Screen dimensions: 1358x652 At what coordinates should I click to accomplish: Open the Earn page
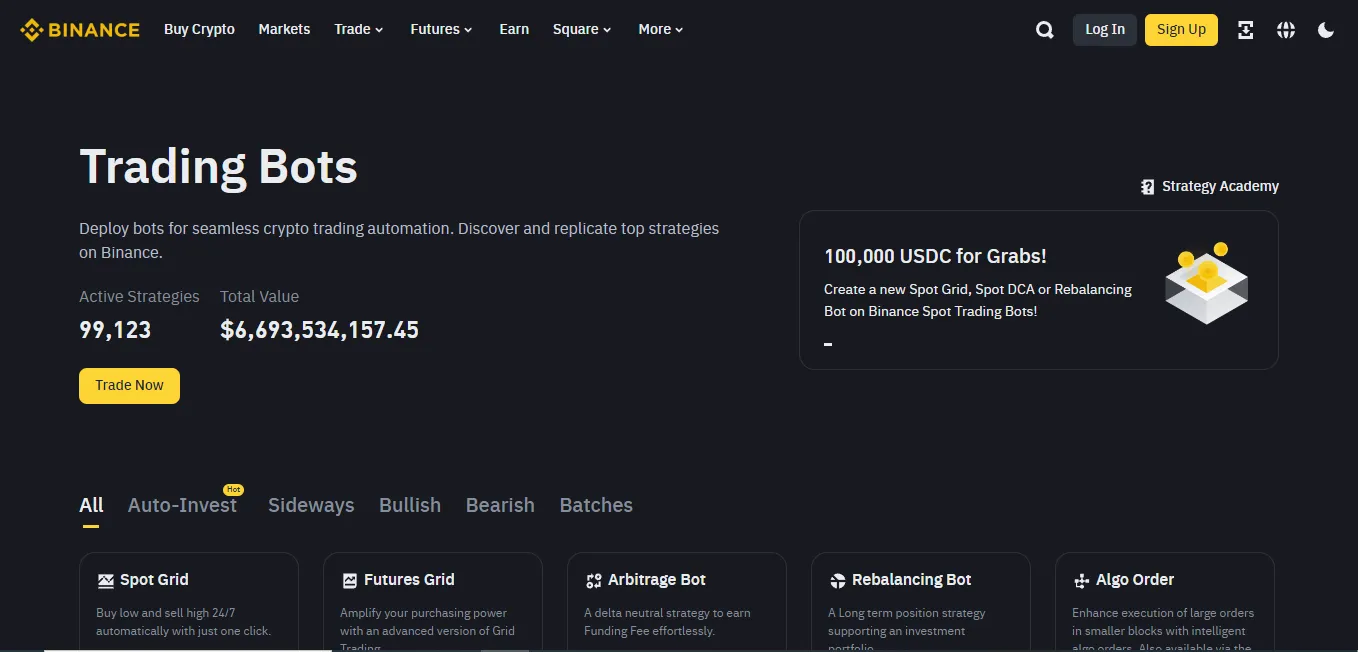pos(514,29)
